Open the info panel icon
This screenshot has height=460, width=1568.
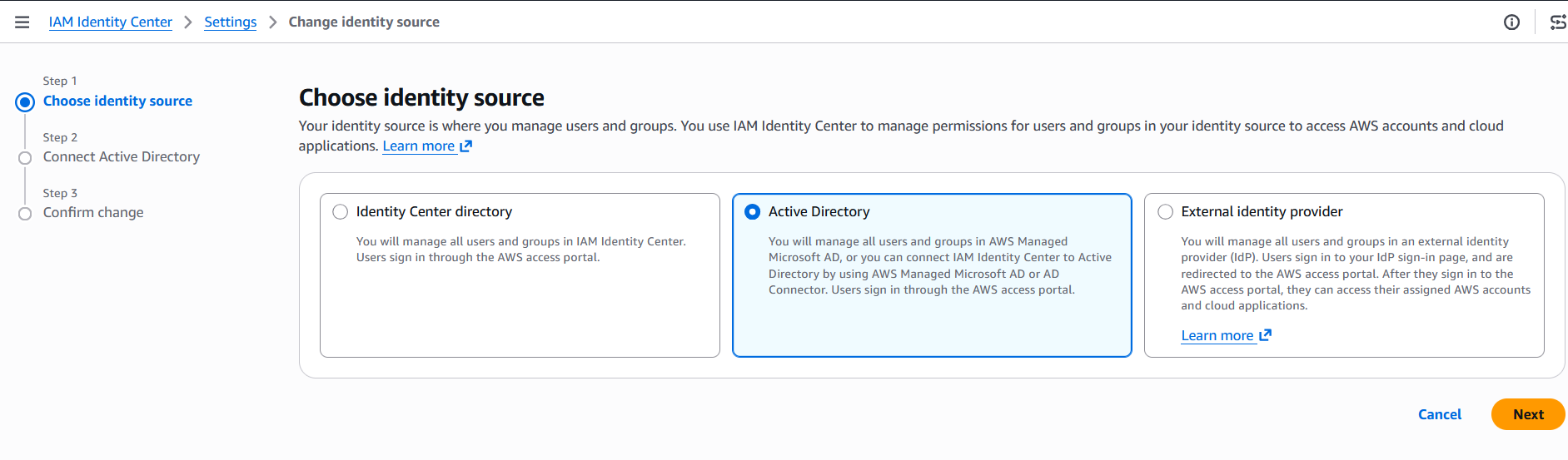[1511, 22]
